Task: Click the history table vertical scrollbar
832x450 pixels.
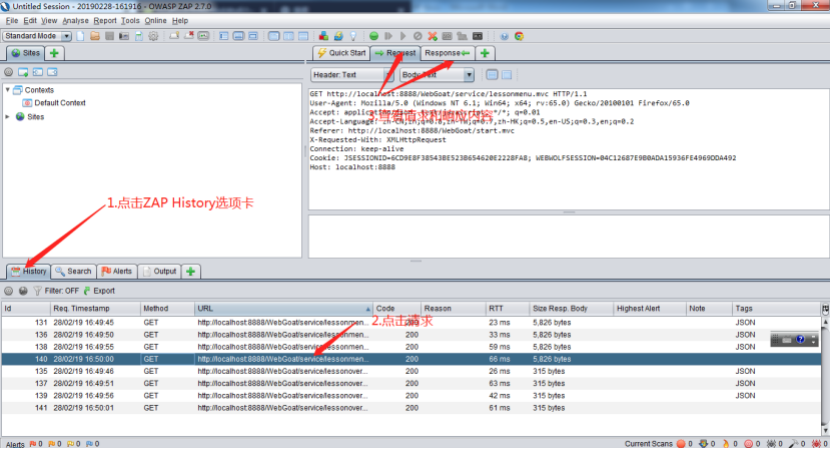Action: pos(825,376)
